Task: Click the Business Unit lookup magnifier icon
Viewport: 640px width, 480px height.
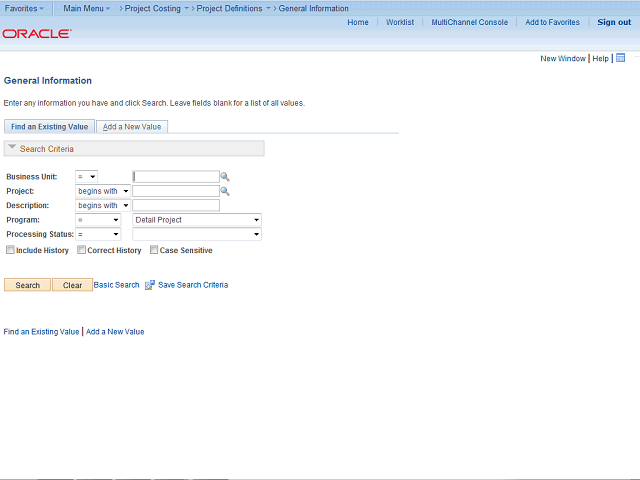Action: pyautogui.click(x=225, y=177)
